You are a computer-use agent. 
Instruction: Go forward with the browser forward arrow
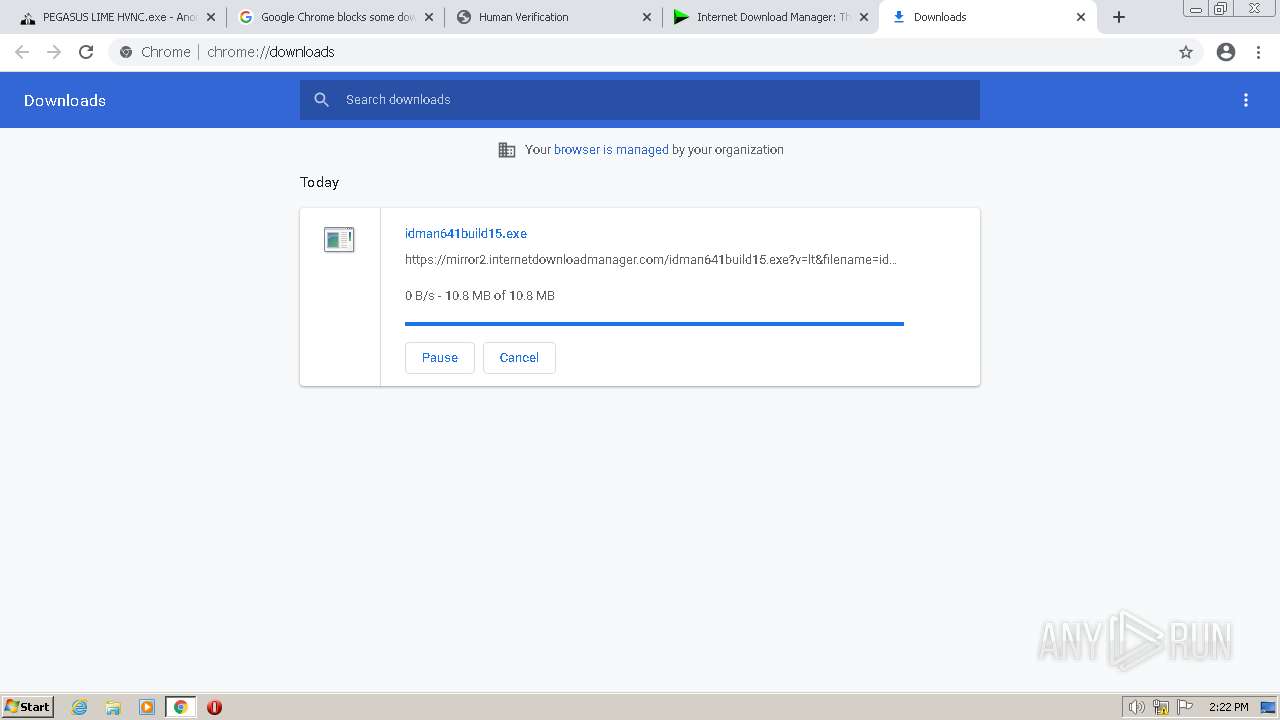click(x=54, y=52)
